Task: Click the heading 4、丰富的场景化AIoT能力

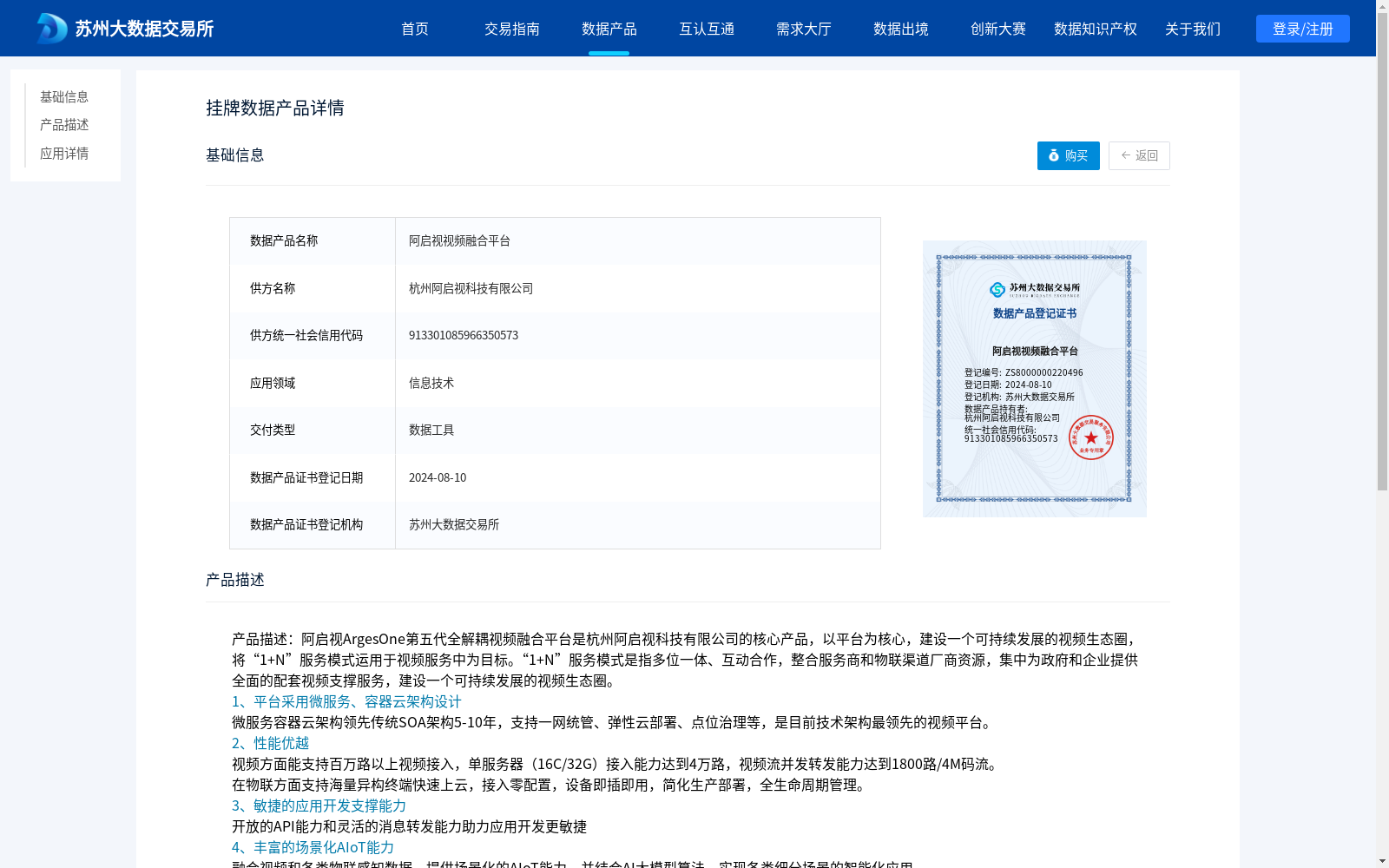Action: pyautogui.click(x=313, y=847)
